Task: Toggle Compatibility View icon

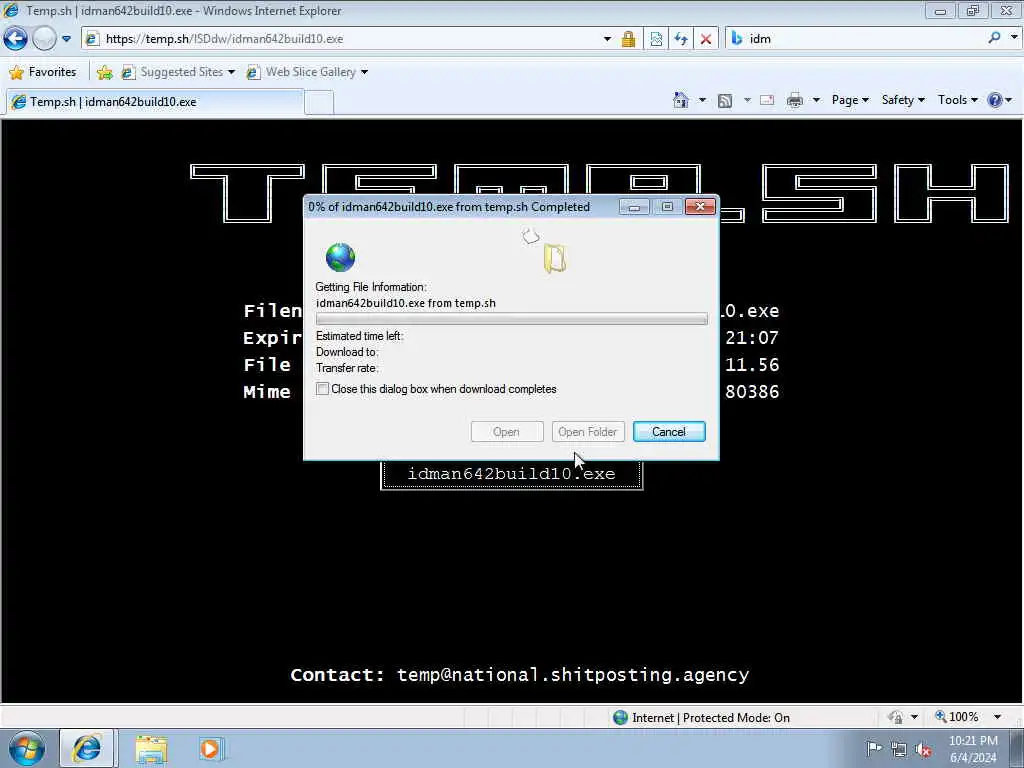Action: point(656,39)
